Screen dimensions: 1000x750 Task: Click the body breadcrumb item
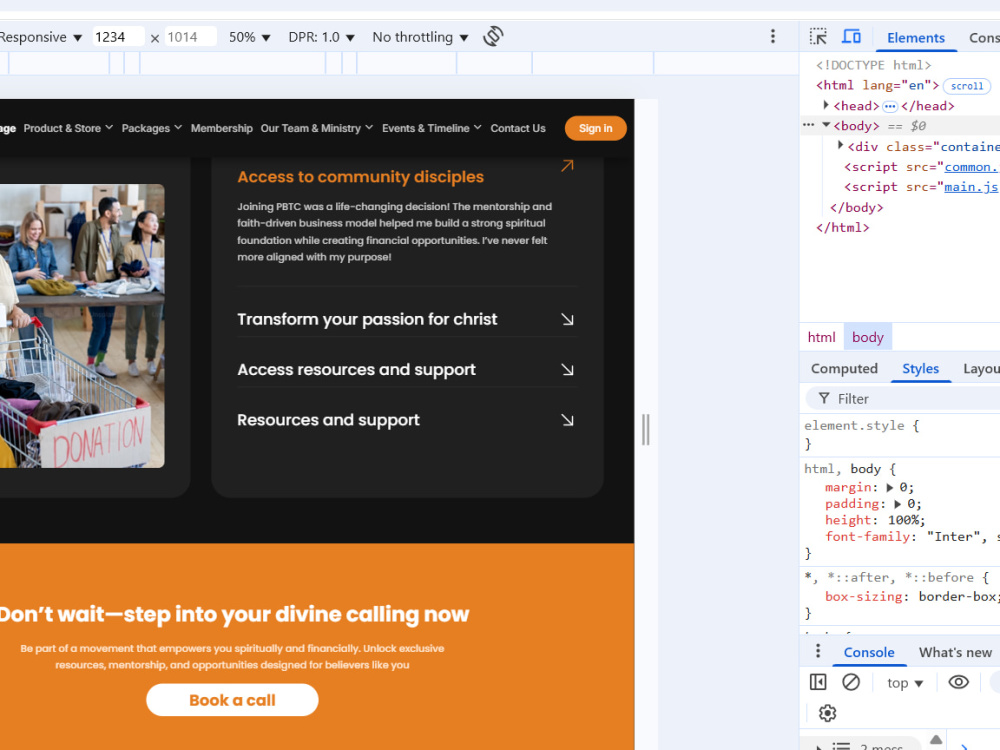click(867, 337)
